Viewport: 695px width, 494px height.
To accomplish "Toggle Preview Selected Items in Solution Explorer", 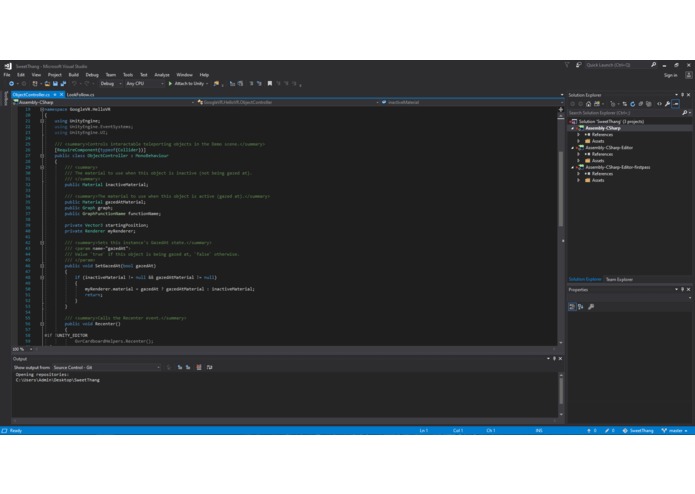I will click(x=675, y=104).
